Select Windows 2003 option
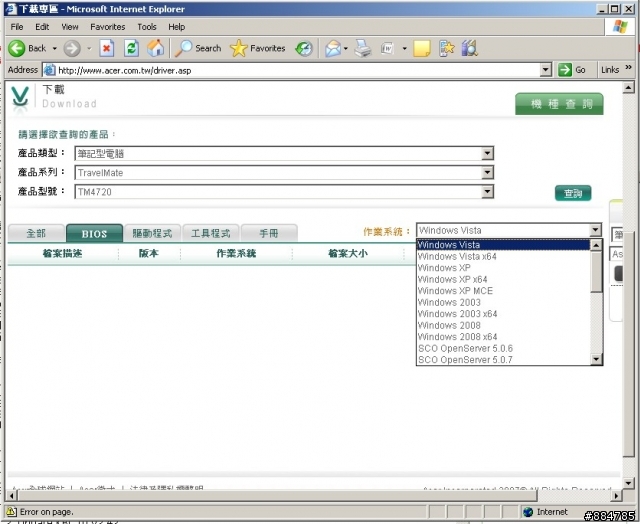 coord(504,302)
